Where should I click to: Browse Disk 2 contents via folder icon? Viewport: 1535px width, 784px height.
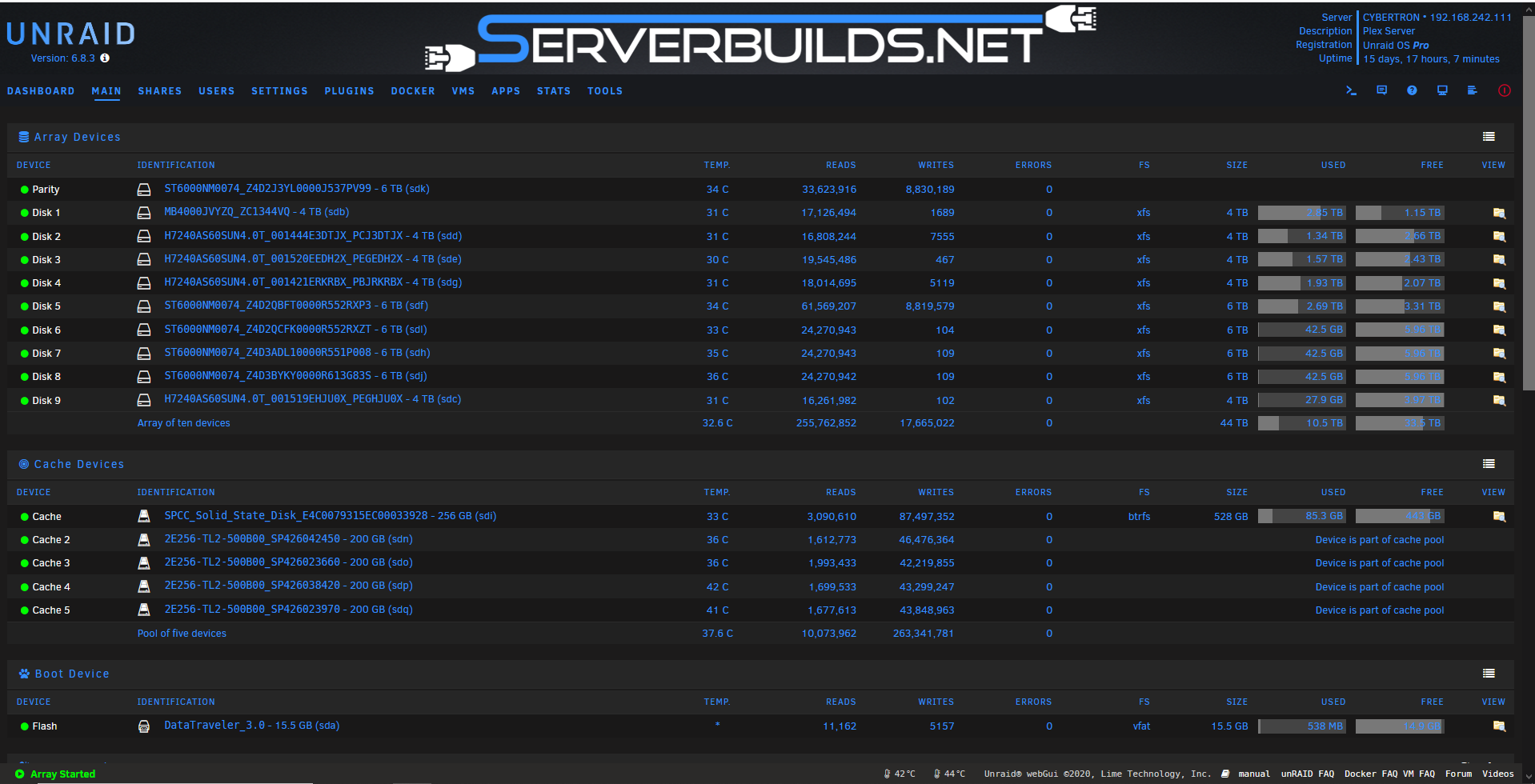(1499, 237)
